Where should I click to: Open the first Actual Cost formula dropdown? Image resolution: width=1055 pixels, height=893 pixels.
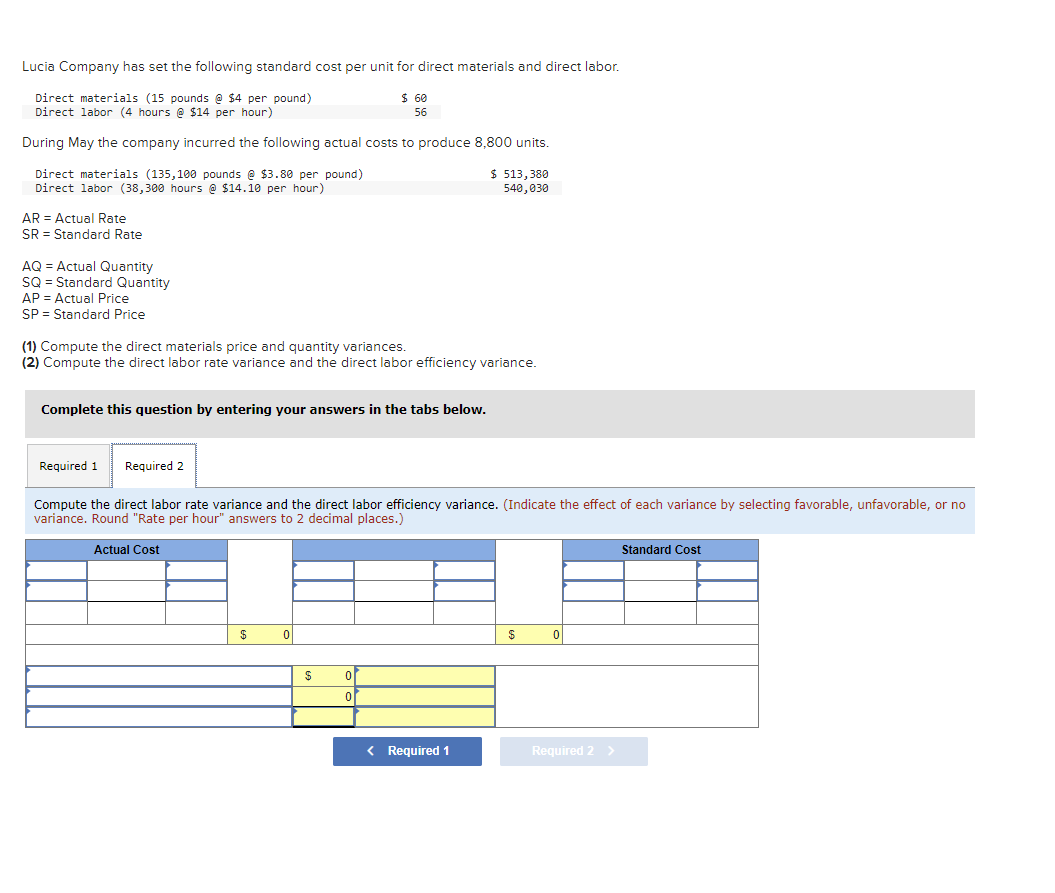point(55,570)
